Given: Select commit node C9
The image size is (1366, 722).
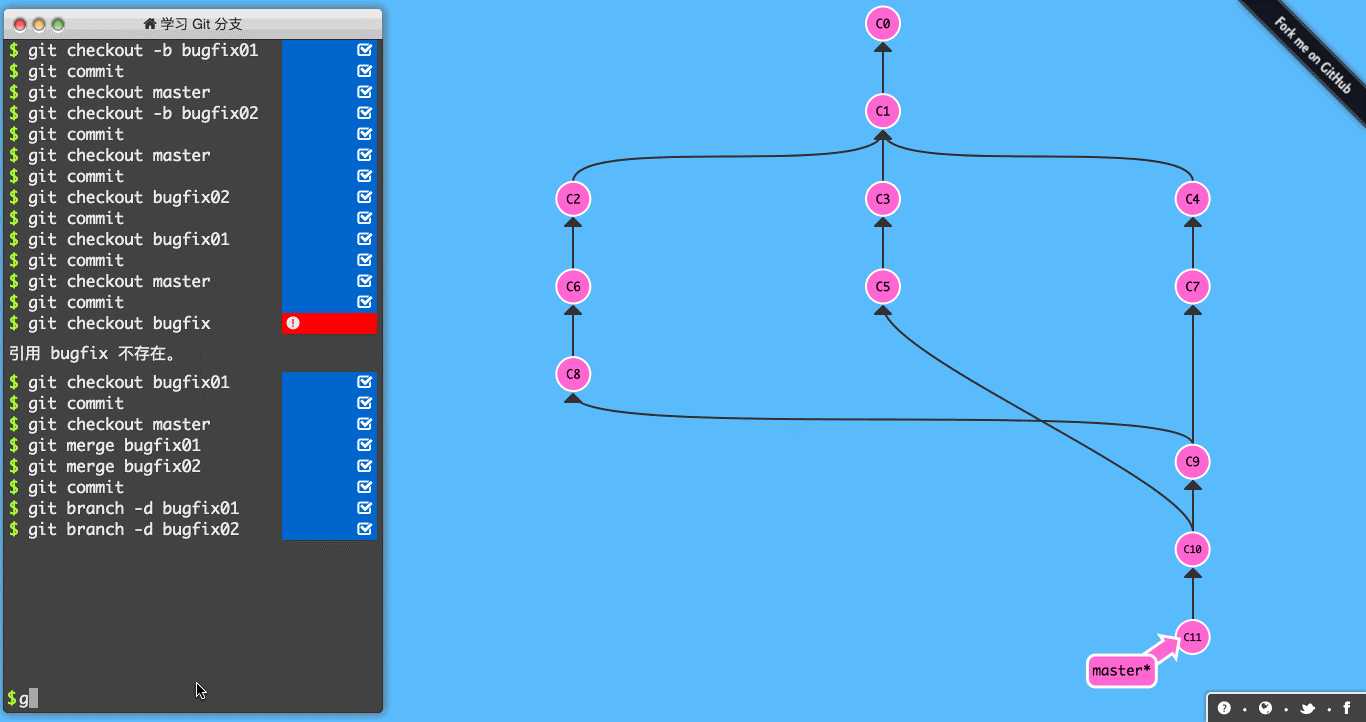Looking at the screenshot, I should (1192, 462).
